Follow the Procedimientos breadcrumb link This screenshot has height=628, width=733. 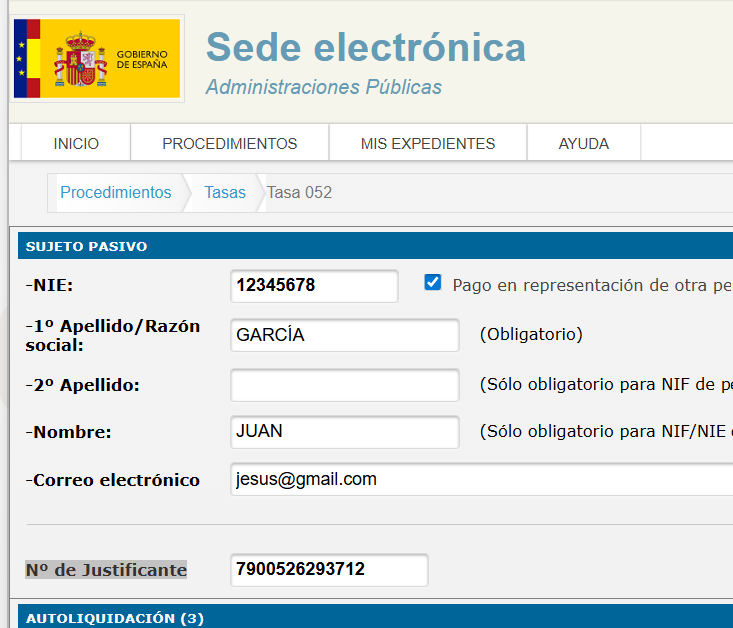pyautogui.click(x=116, y=192)
